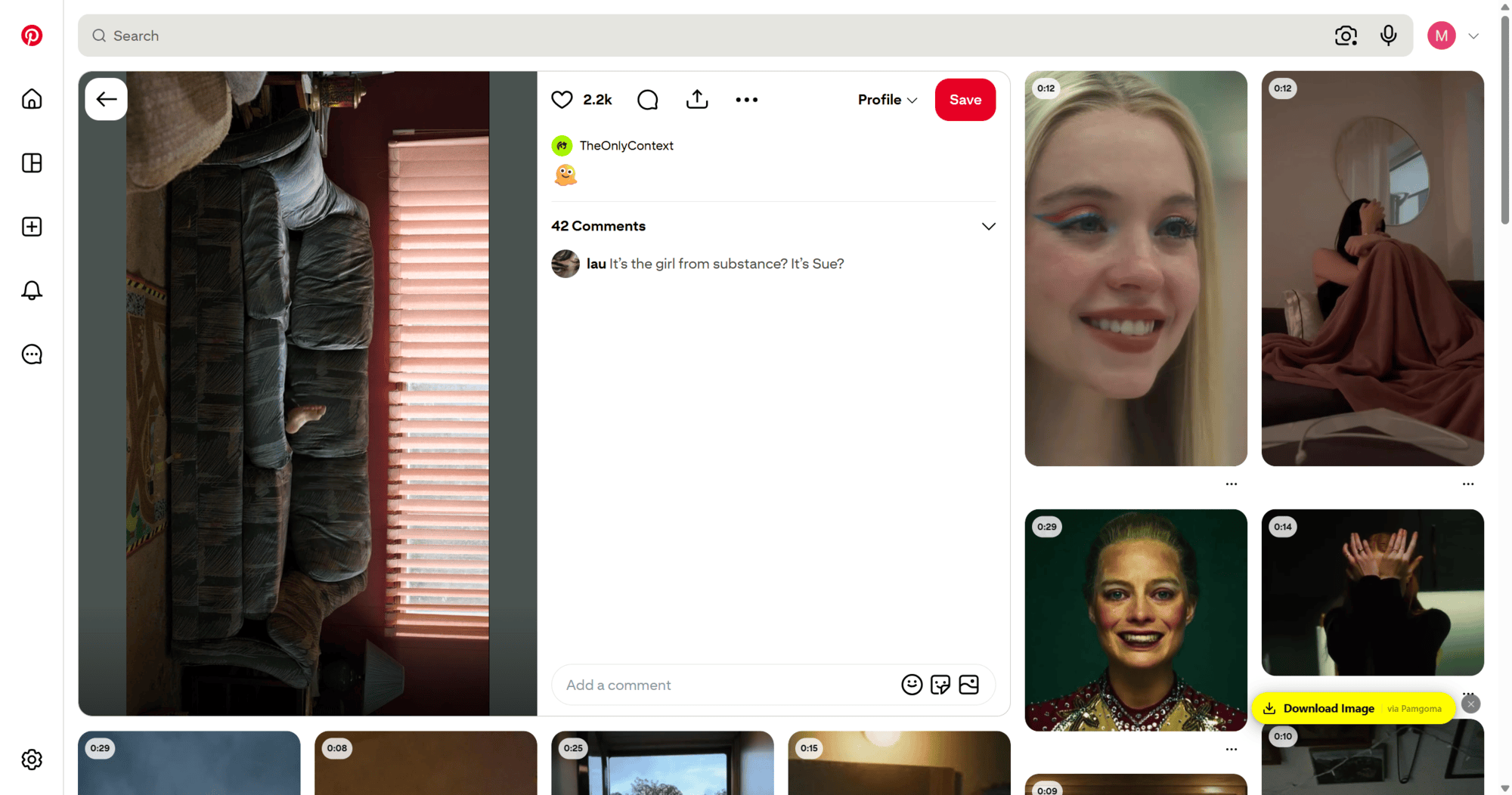Click comment text "It's the girl from substance?"

point(699,264)
